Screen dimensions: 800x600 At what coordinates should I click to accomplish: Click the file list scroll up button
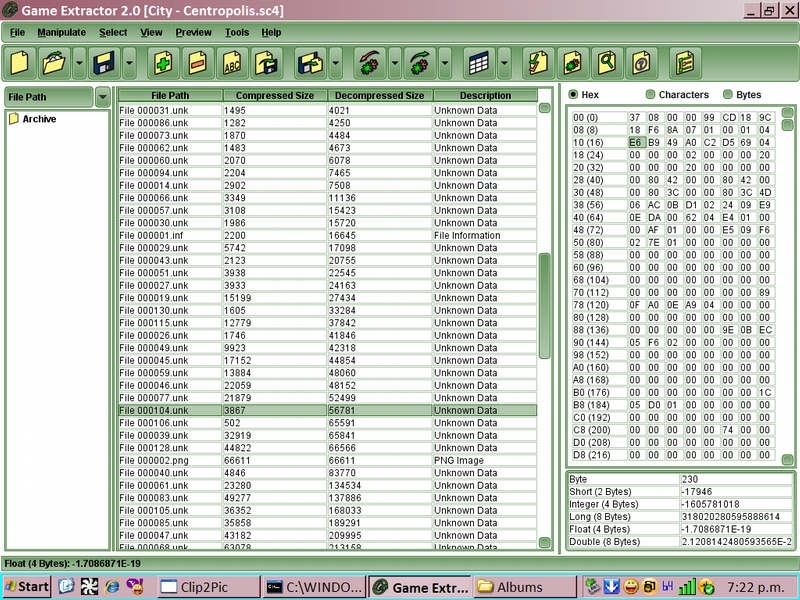tap(545, 108)
